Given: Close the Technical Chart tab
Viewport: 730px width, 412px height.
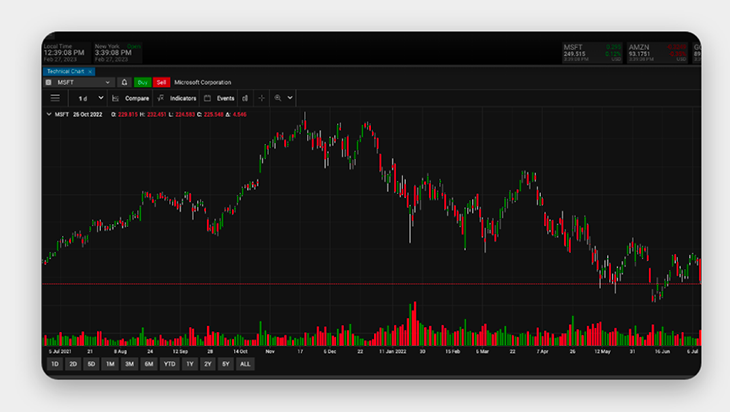Looking at the screenshot, I should point(90,72).
